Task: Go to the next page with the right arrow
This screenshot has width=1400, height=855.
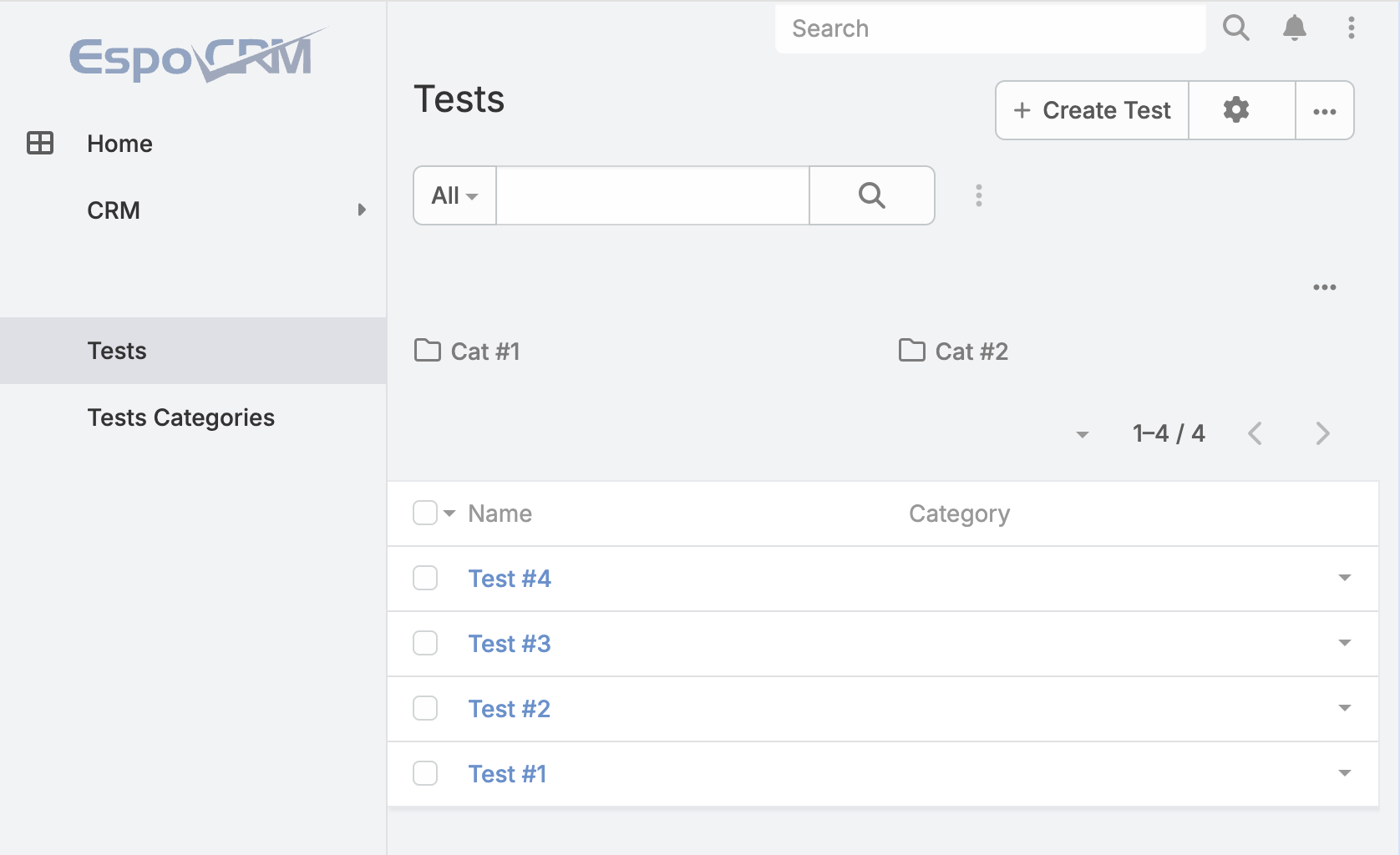Action: [1322, 433]
